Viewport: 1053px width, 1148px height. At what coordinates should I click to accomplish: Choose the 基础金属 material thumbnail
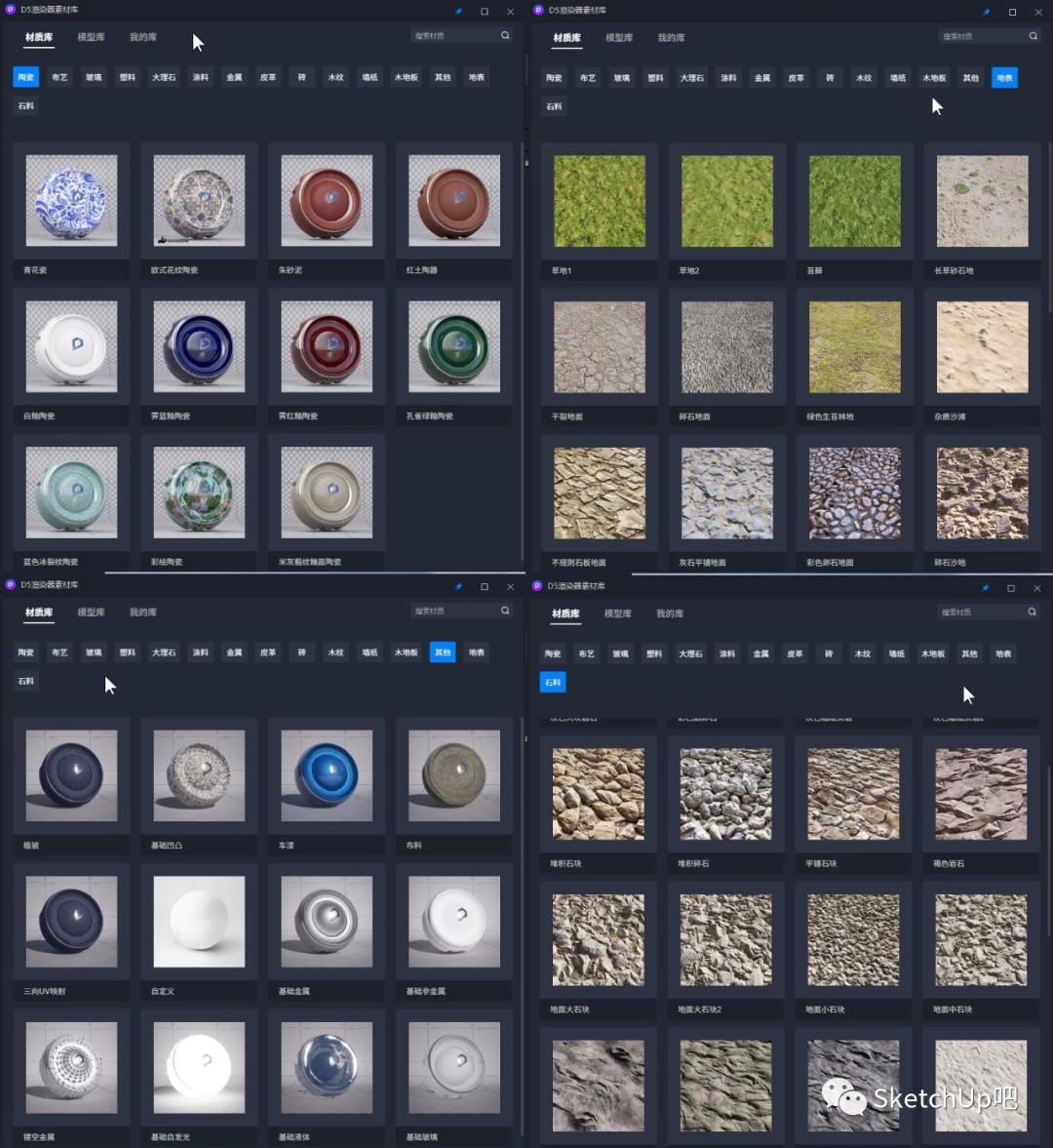[x=327, y=922]
